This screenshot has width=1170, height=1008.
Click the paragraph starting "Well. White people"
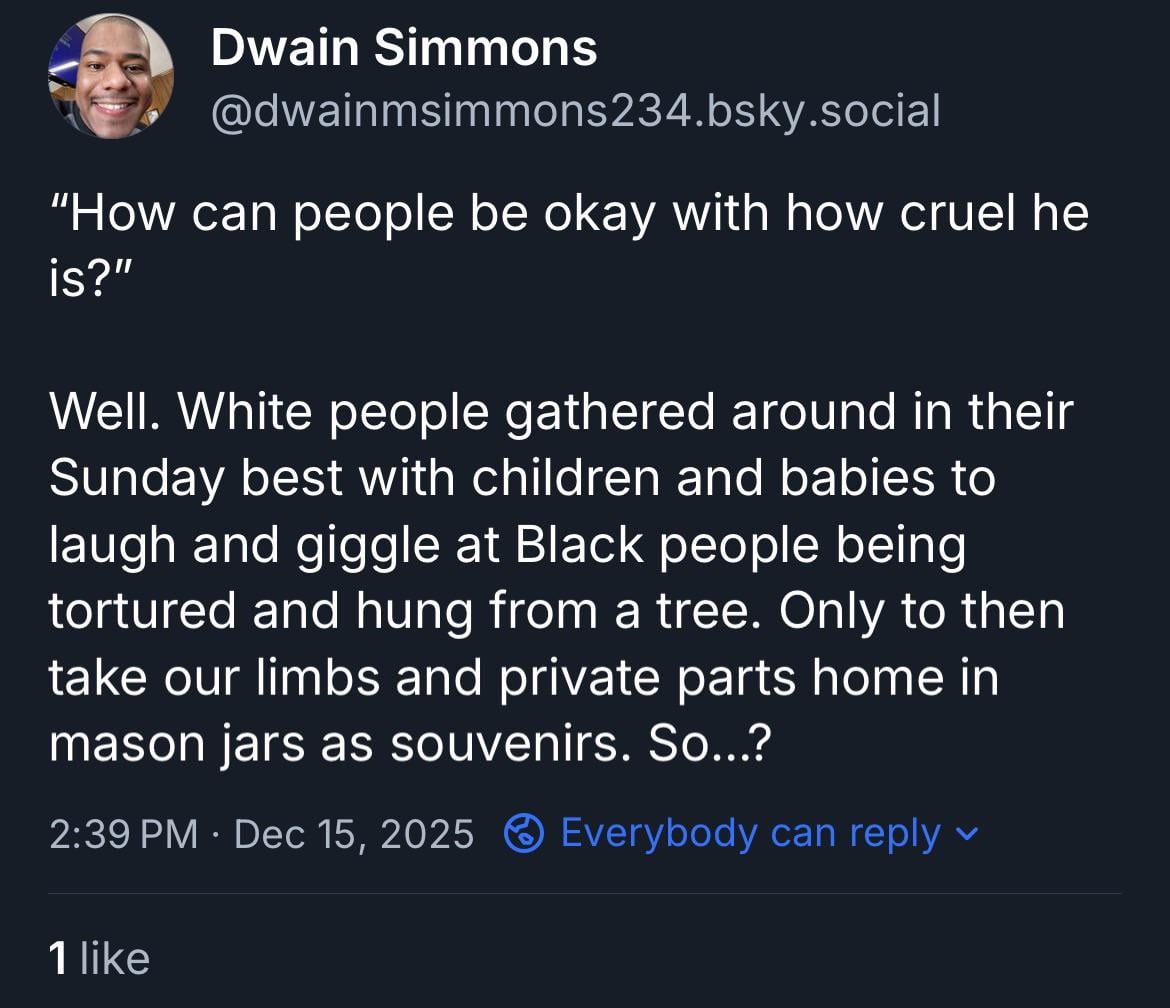(560, 412)
